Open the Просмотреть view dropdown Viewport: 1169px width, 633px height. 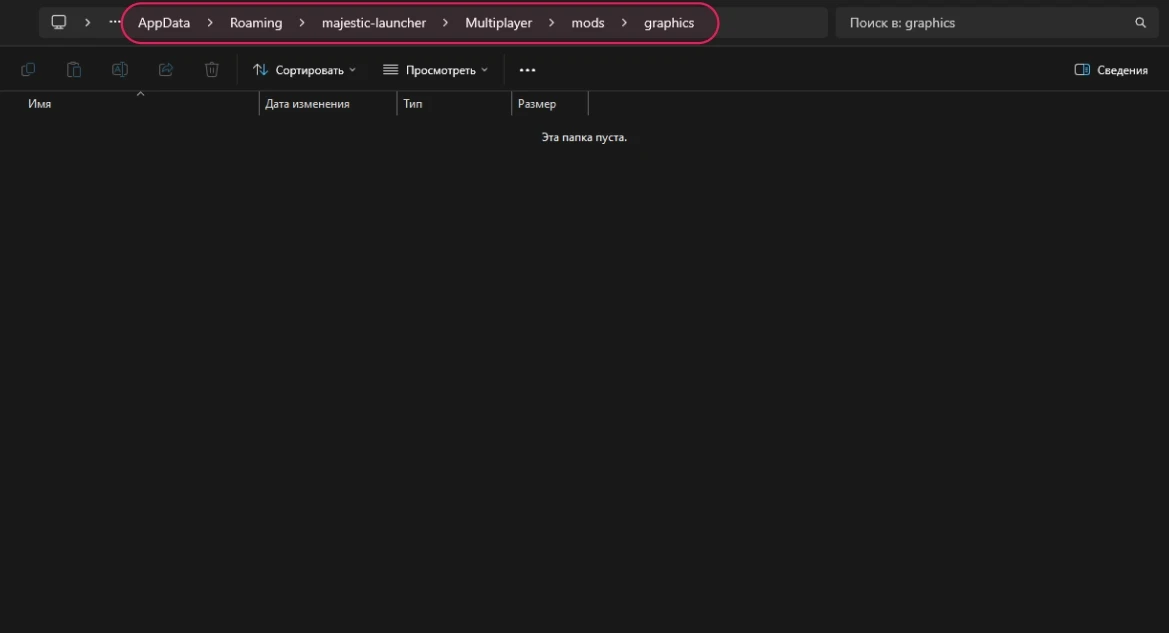point(436,70)
